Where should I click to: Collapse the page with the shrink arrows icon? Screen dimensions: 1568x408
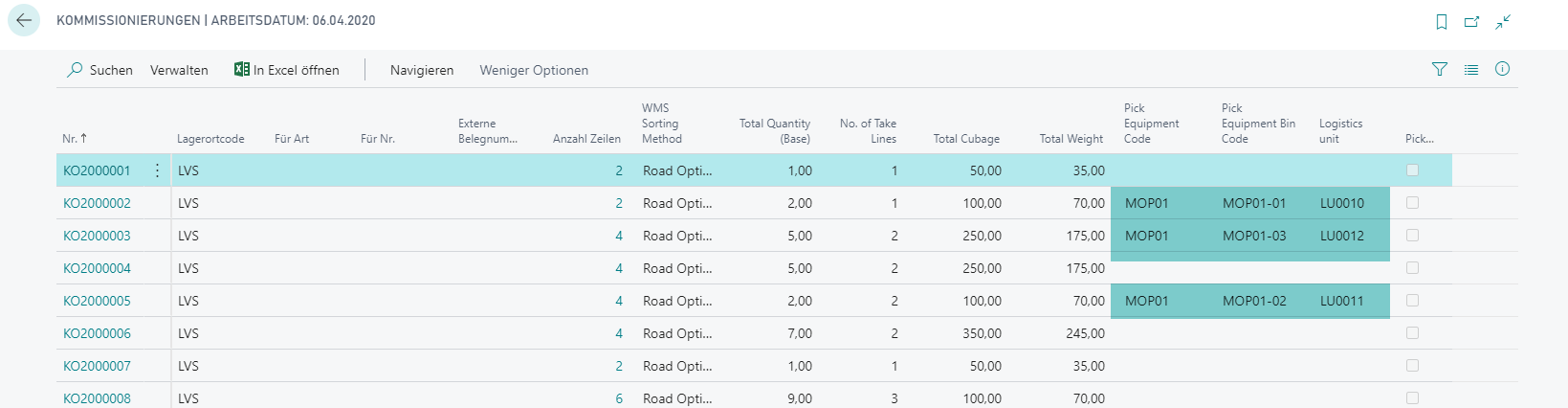1503,22
